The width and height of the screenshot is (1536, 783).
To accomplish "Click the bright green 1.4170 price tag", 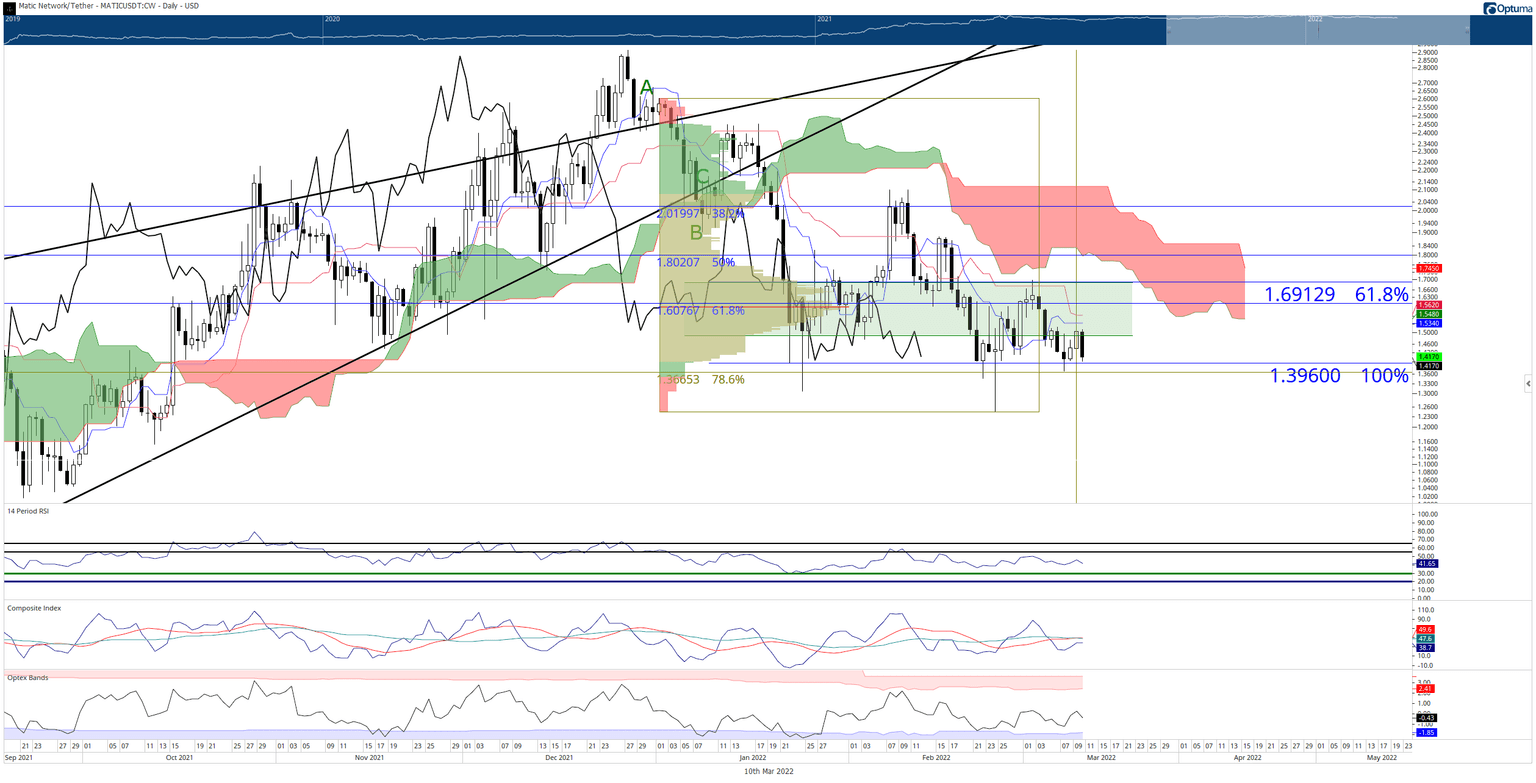I will coord(1428,356).
